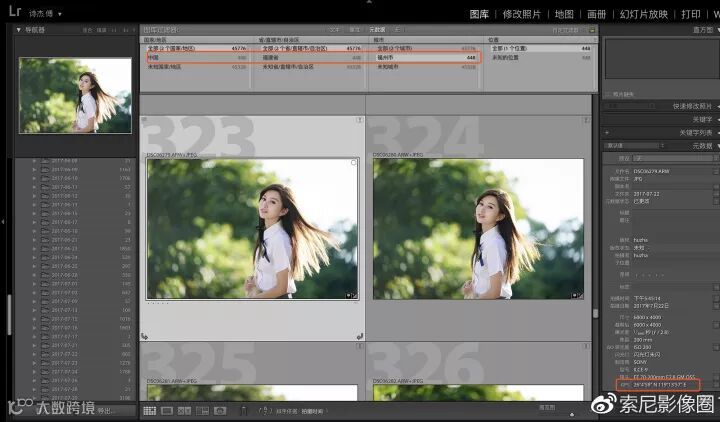Set navigator zoom to 适合
Screen dimensions: 720x422
(x=87, y=30)
